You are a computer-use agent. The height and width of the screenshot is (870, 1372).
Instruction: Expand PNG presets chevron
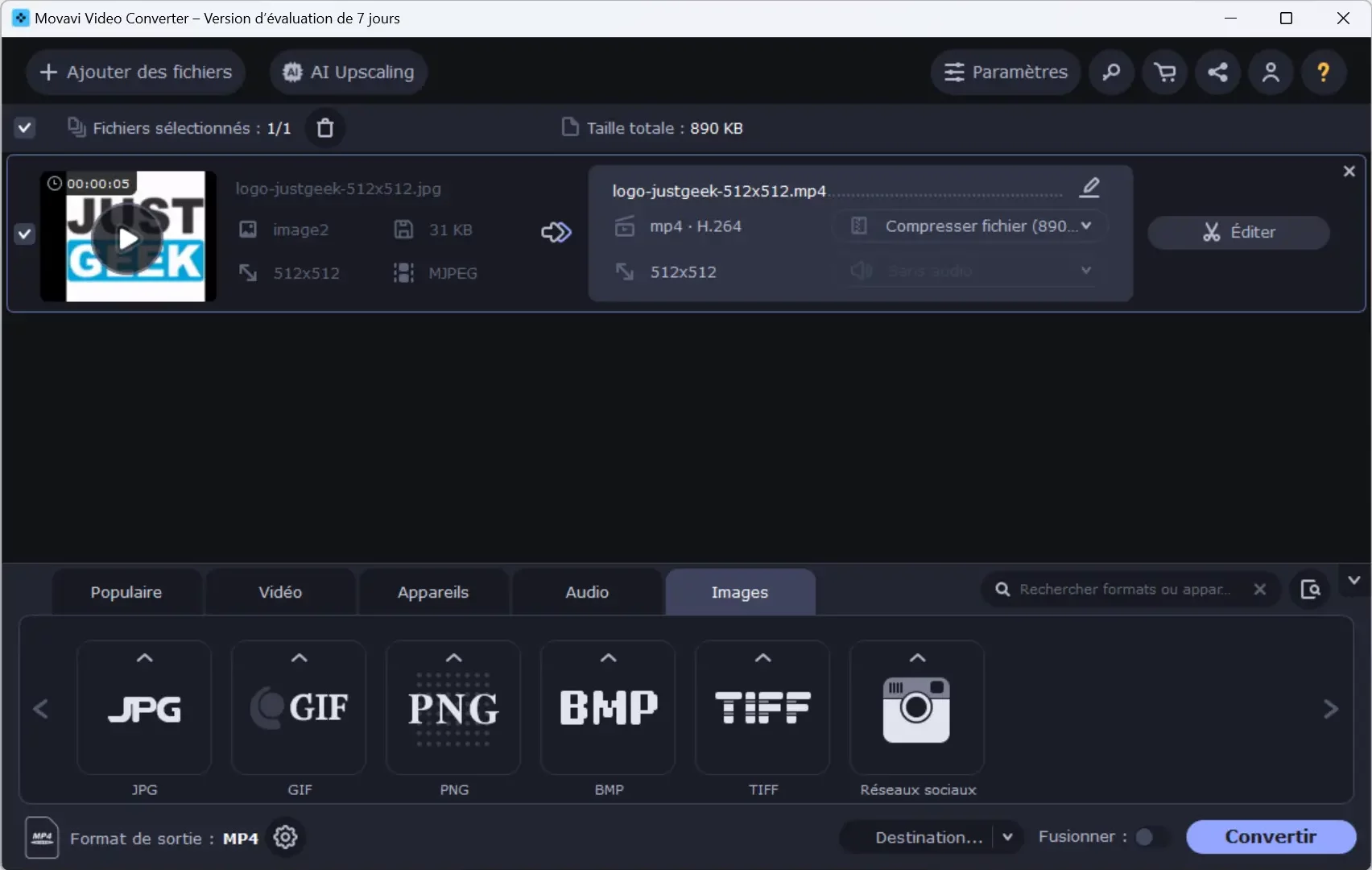(454, 657)
